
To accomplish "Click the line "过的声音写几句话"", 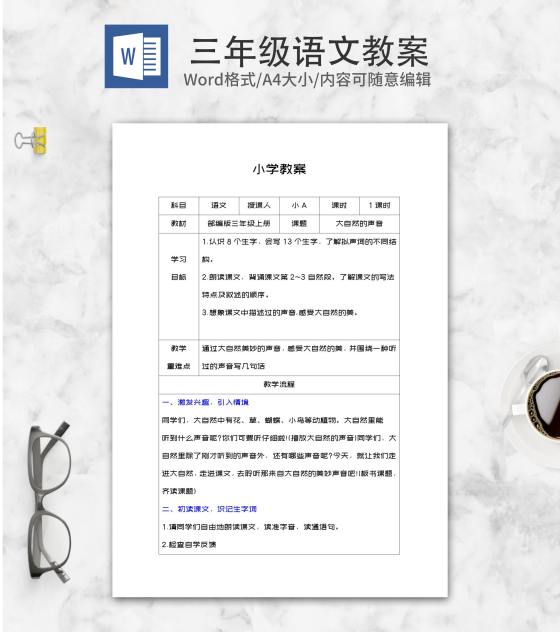I will pyautogui.click(x=233, y=366).
